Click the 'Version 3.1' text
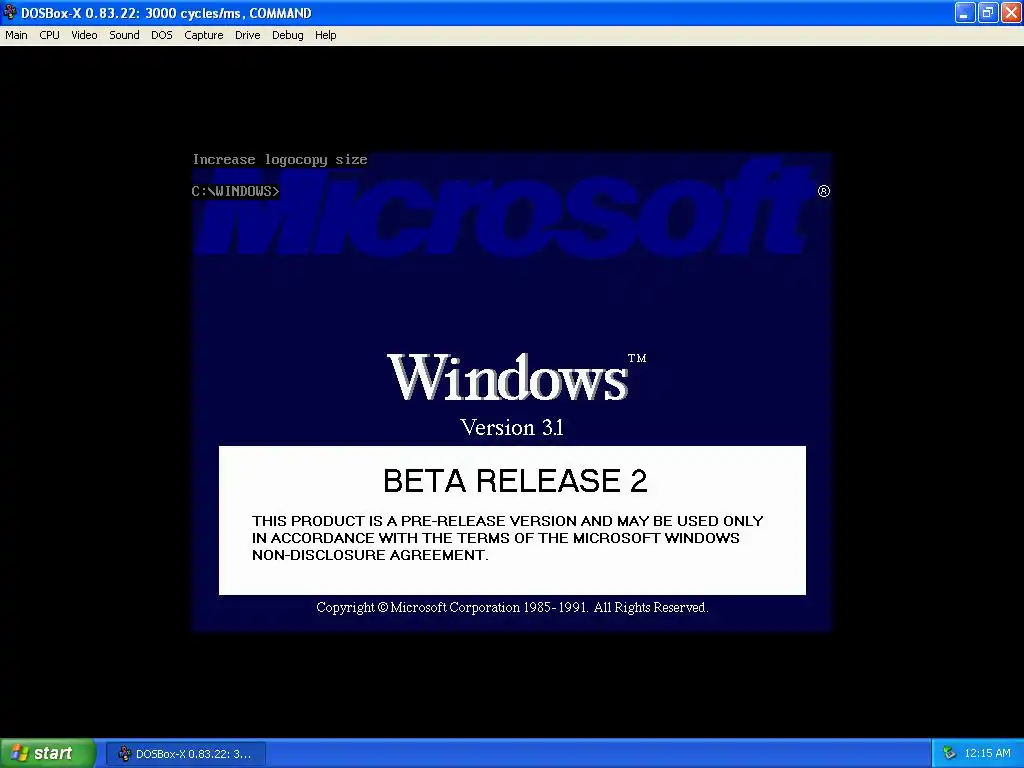The width and height of the screenshot is (1024, 768). [512, 427]
